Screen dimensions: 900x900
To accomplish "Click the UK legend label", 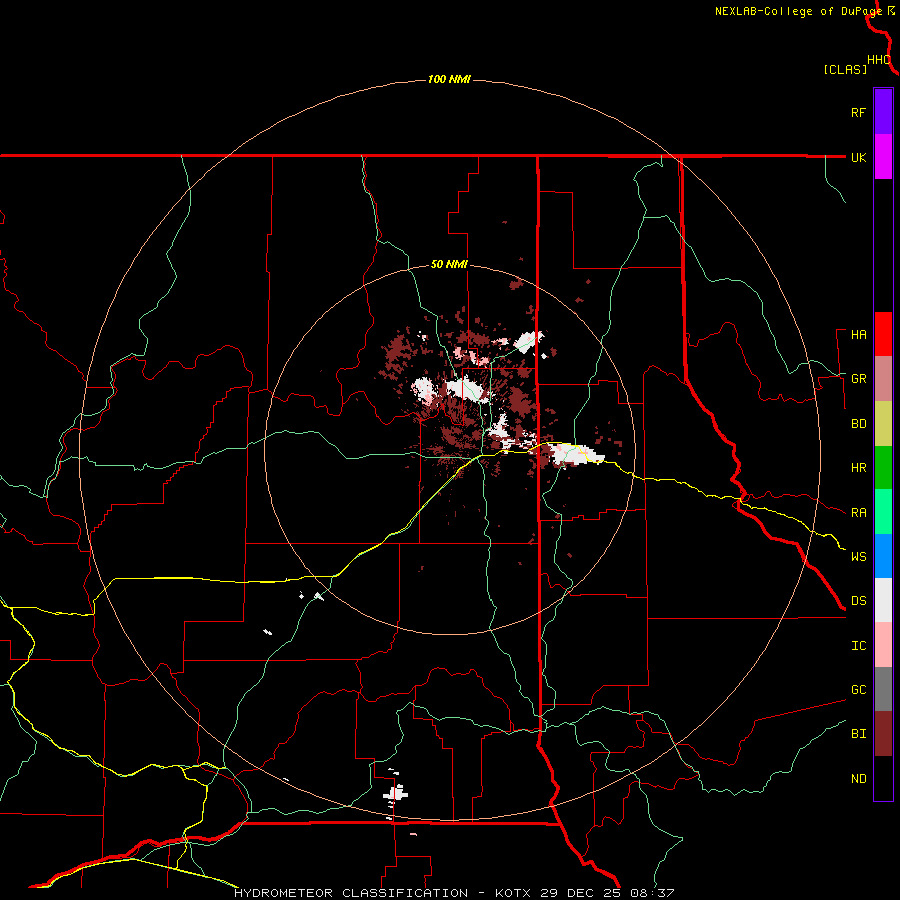I will 858,157.
